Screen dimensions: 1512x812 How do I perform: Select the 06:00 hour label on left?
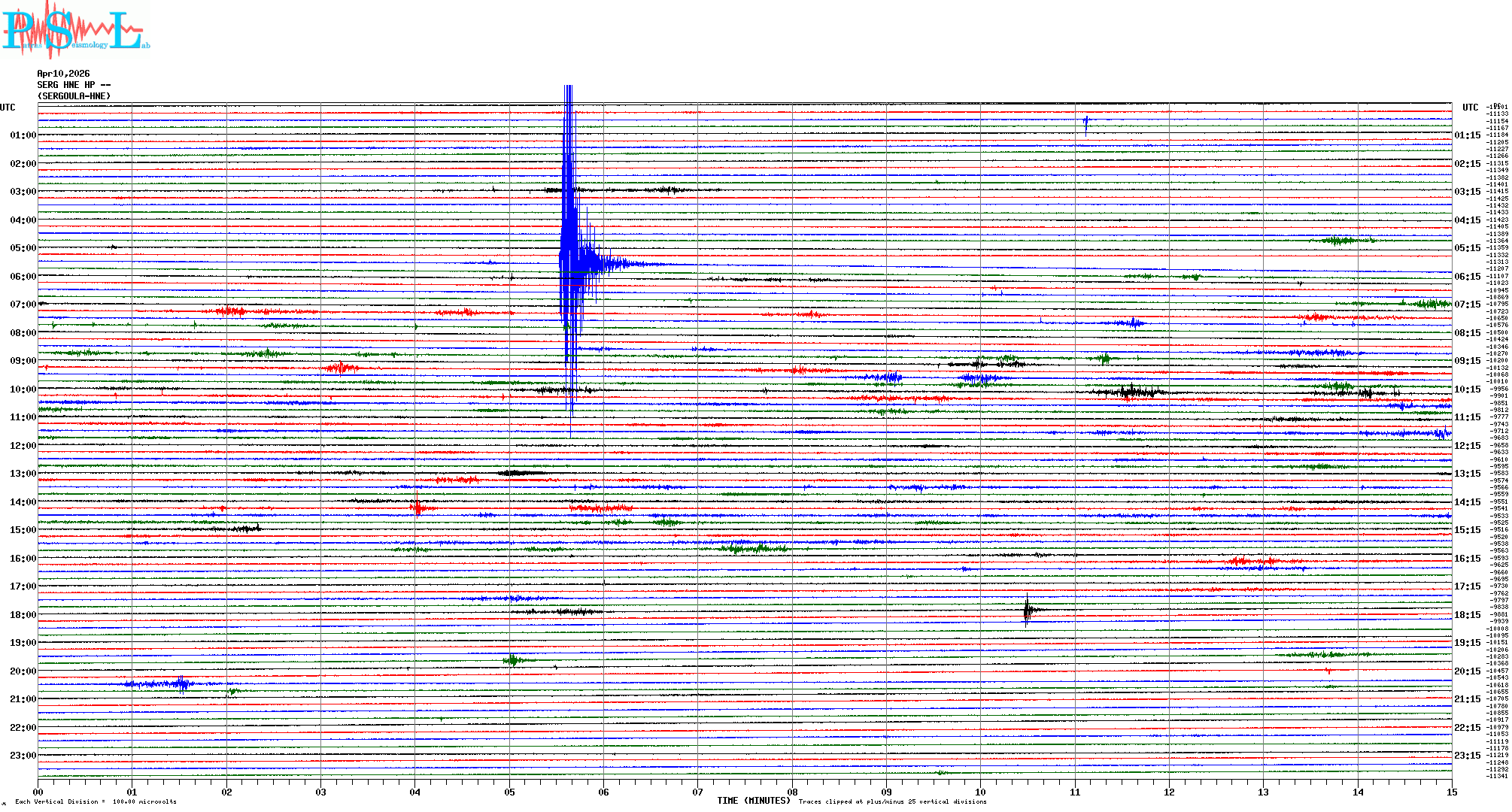(23, 277)
